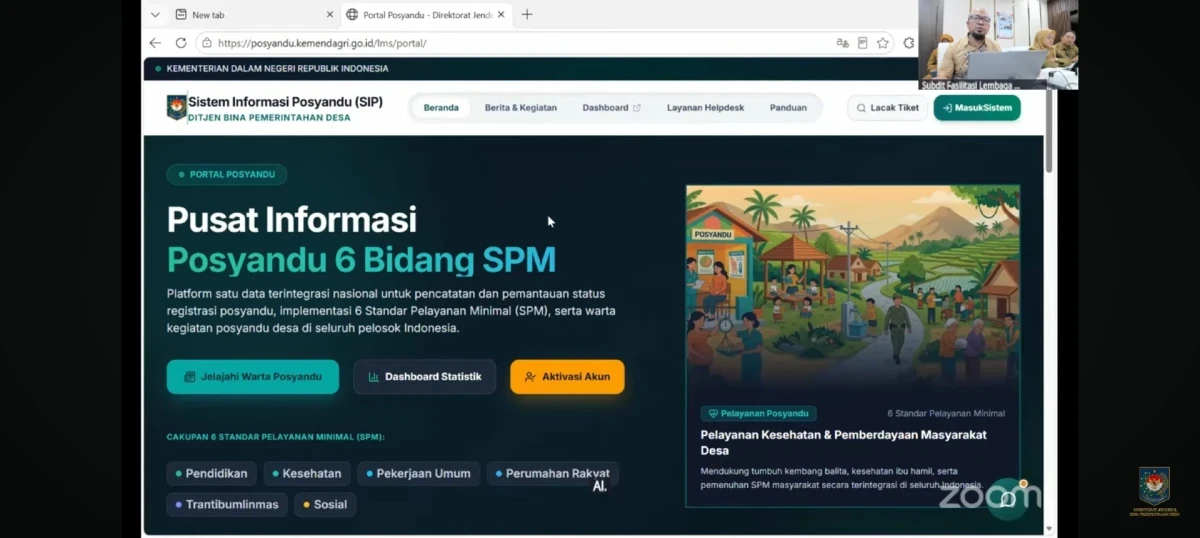Close the Portal Posyandu tab
This screenshot has width=1200, height=538.
pyautogui.click(x=502, y=15)
